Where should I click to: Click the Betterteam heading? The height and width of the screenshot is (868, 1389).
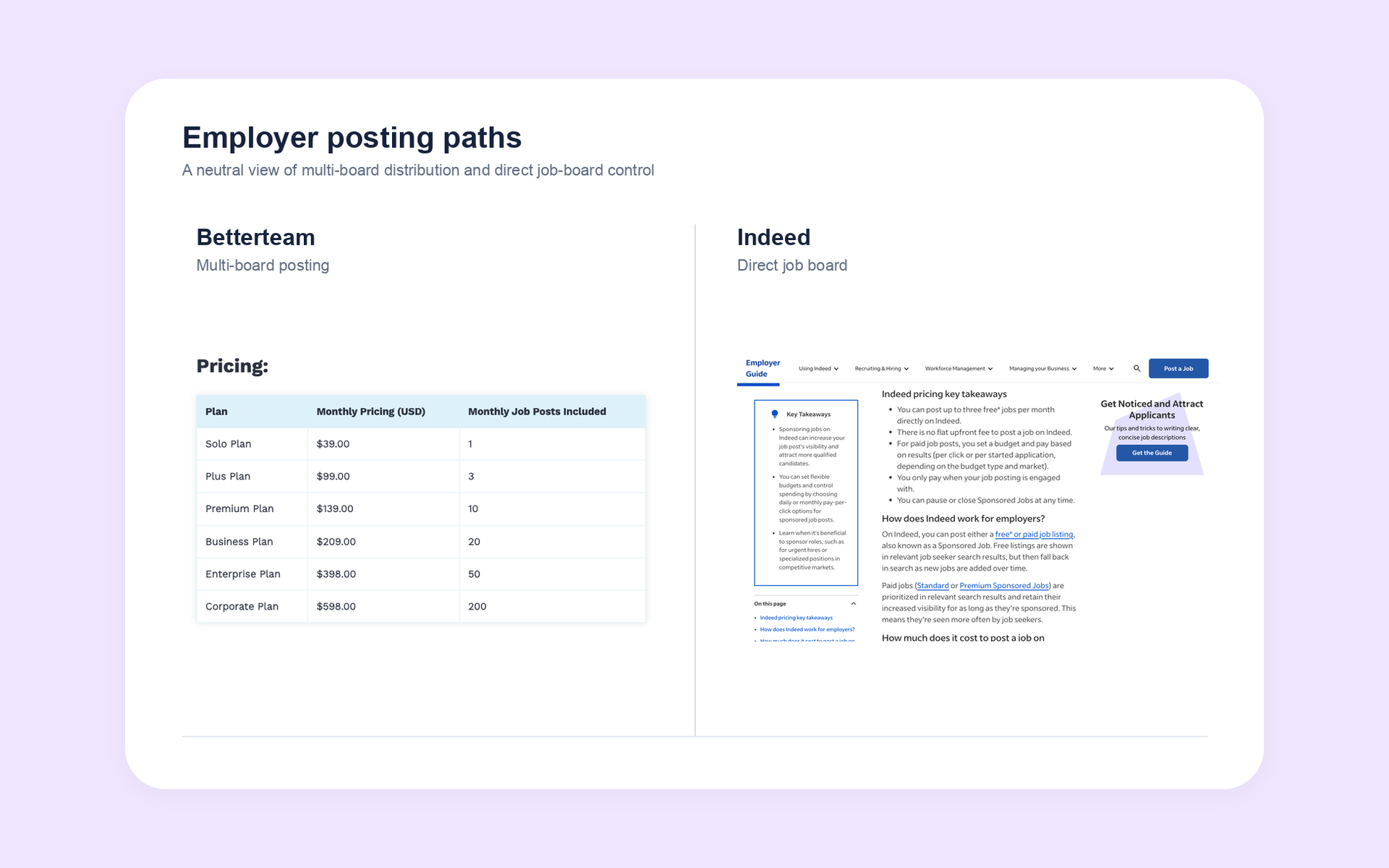click(x=255, y=237)
